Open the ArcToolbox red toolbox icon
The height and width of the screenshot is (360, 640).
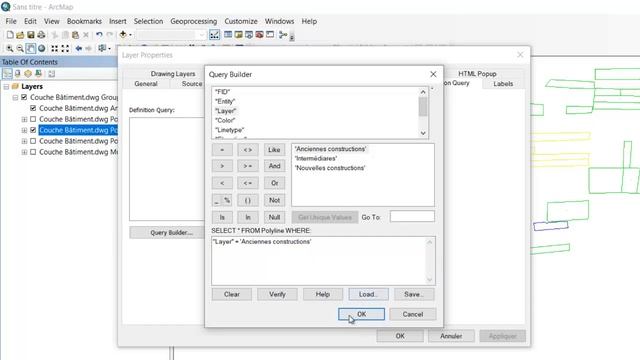(259, 35)
